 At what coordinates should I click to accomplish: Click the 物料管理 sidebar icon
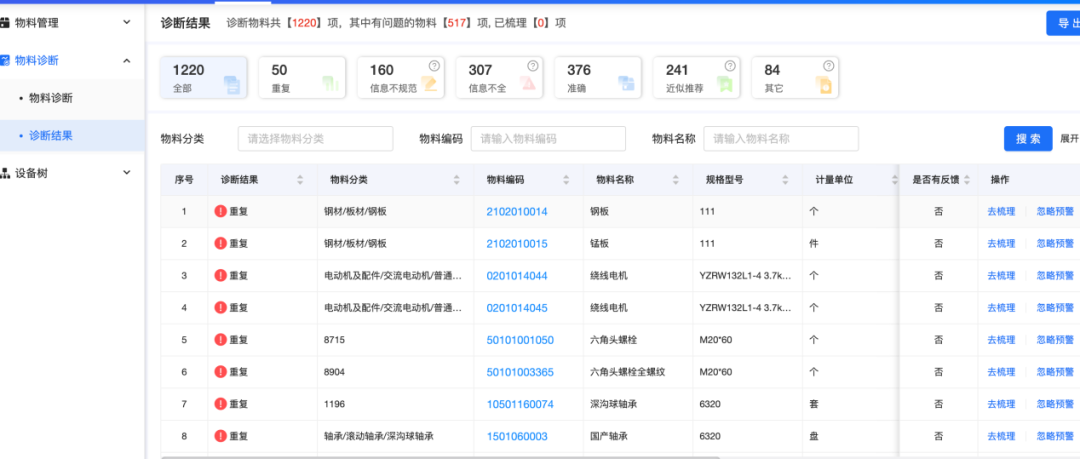coord(4,23)
